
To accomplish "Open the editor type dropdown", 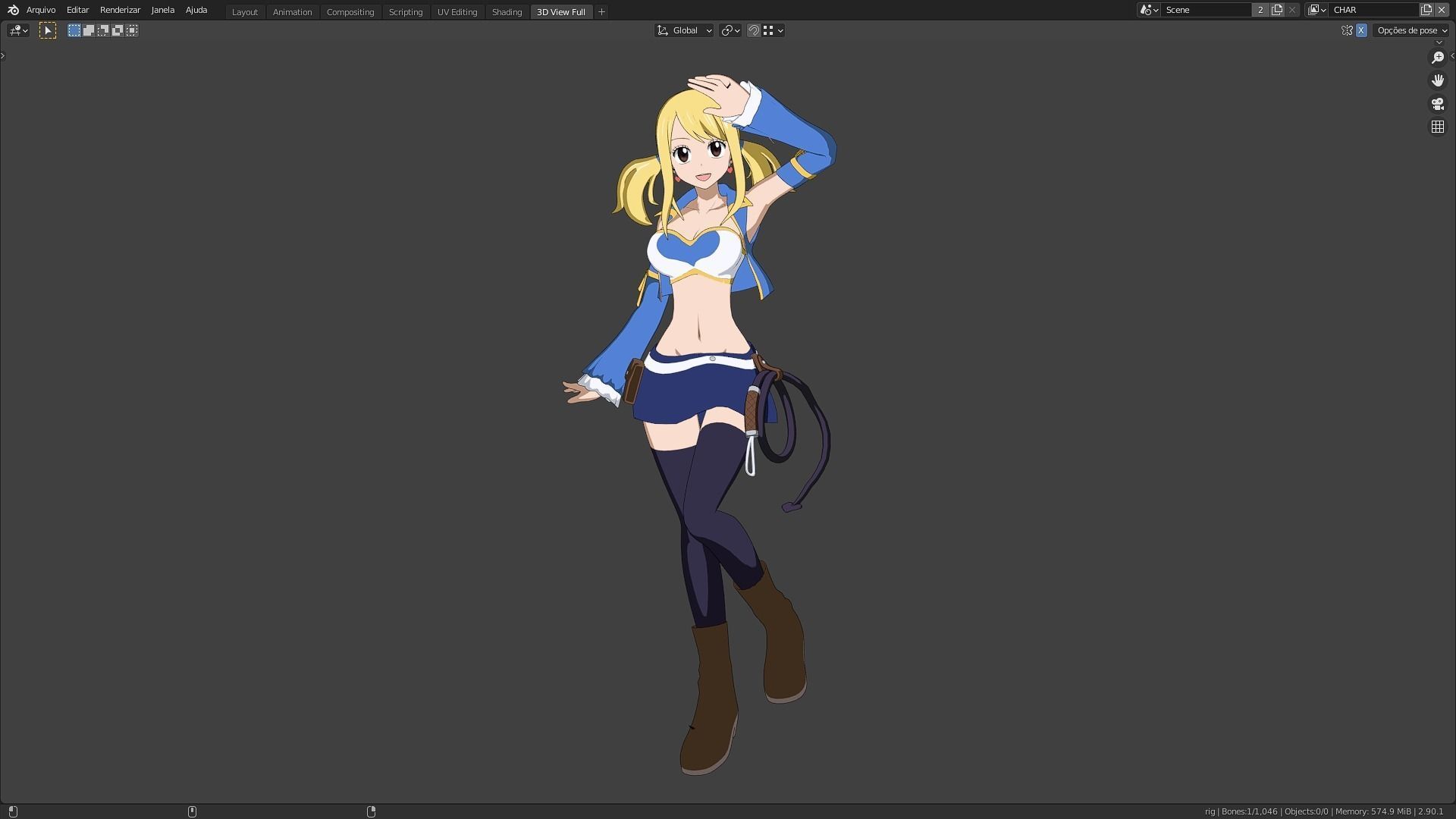I will [18, 30].
